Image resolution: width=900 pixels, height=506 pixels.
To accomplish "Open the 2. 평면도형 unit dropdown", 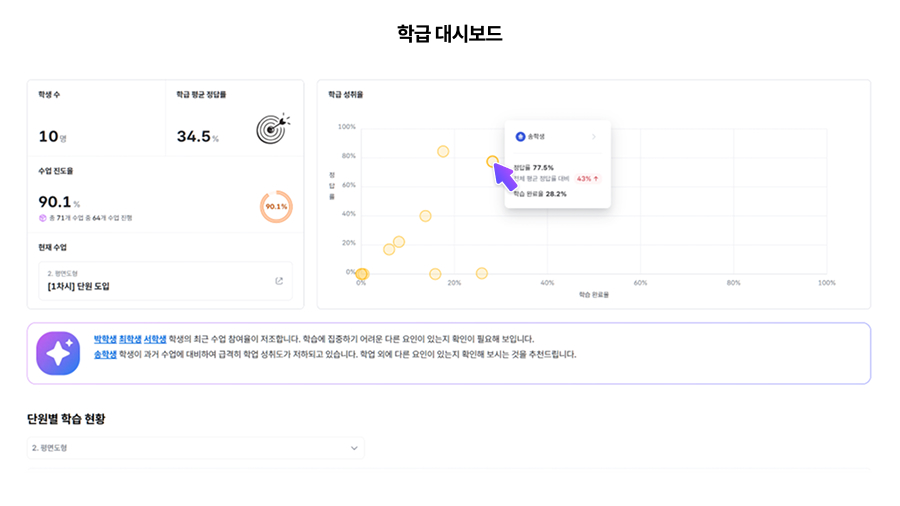I will point(196,448).
